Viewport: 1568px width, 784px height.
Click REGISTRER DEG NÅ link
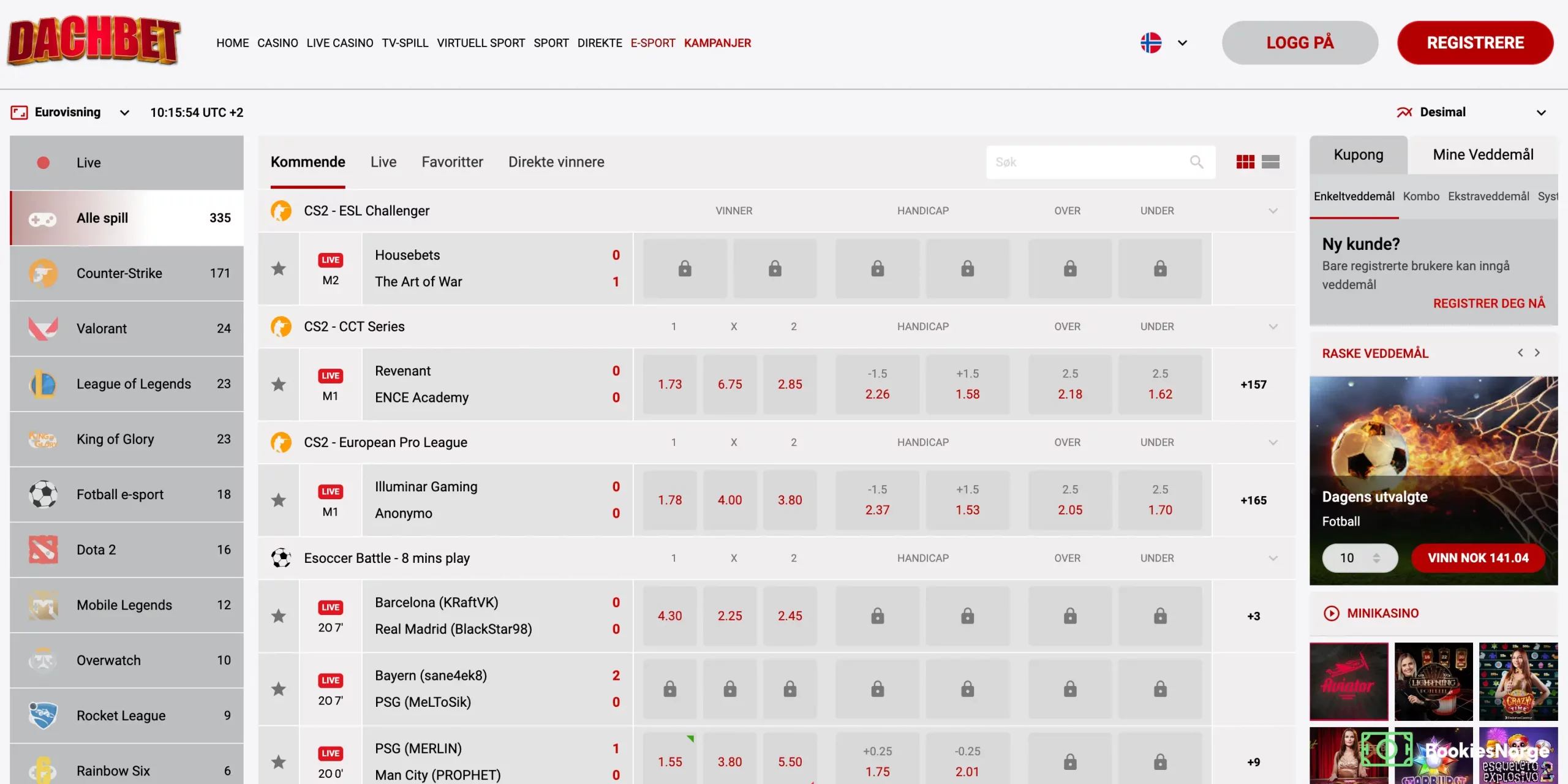(1489, 303)
